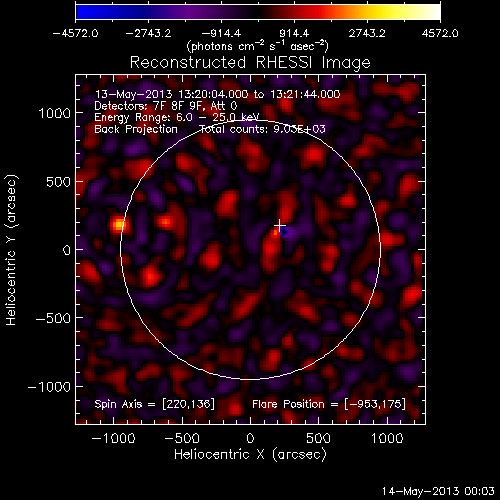Click the Back Projection label
The height and width of the screenshot is (500, 500).
click(136, 129)
